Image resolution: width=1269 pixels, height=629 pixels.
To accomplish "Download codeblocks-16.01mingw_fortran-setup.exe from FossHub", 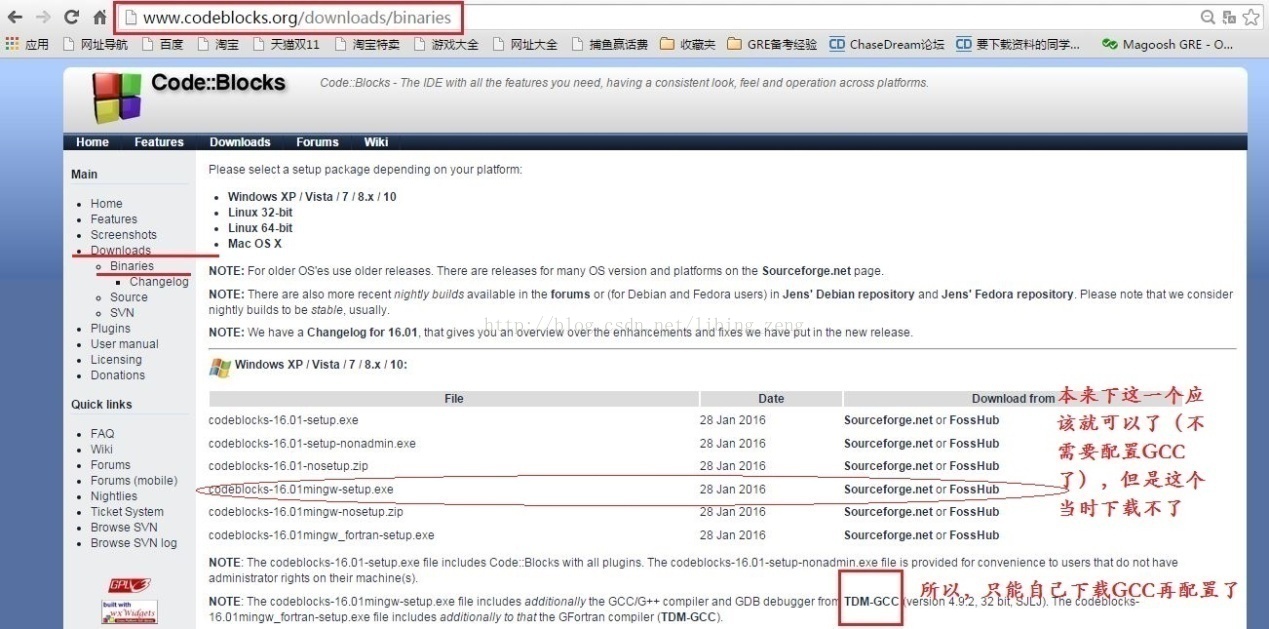I will [x=974, y=536].
